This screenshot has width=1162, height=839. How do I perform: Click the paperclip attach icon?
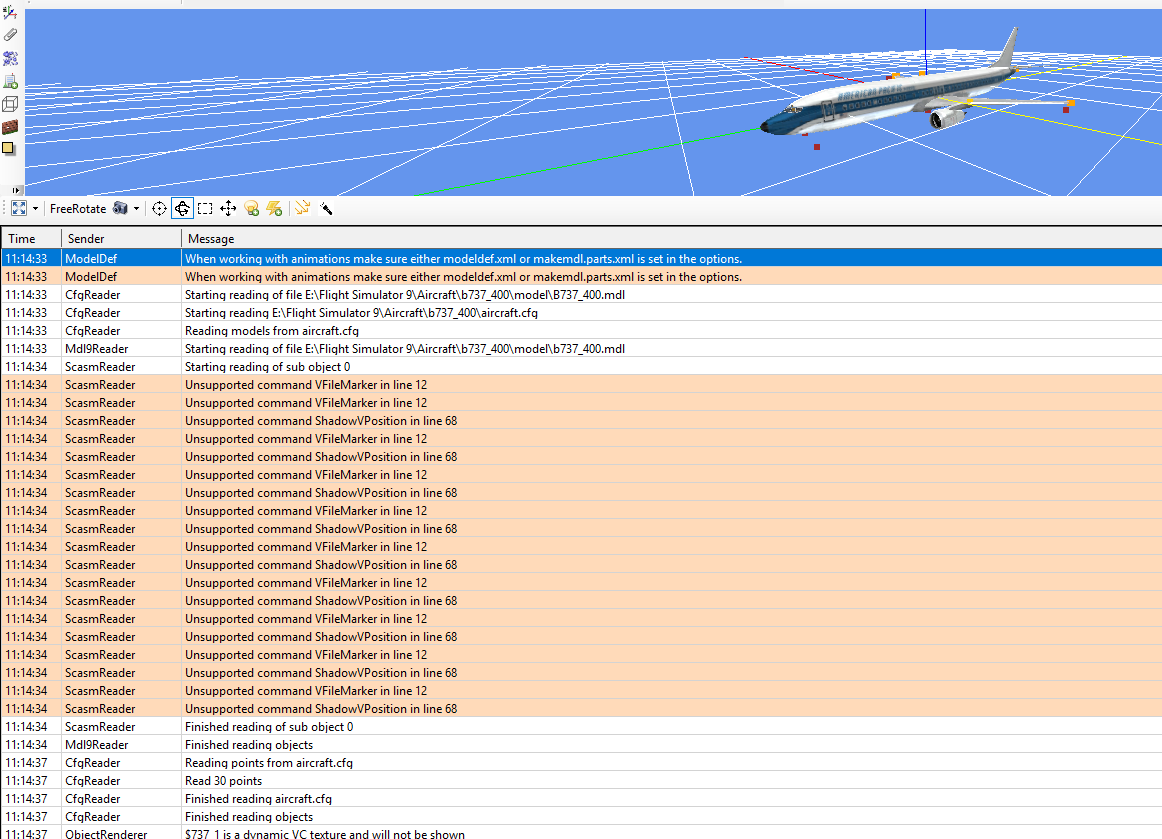[x=10, y=35]
